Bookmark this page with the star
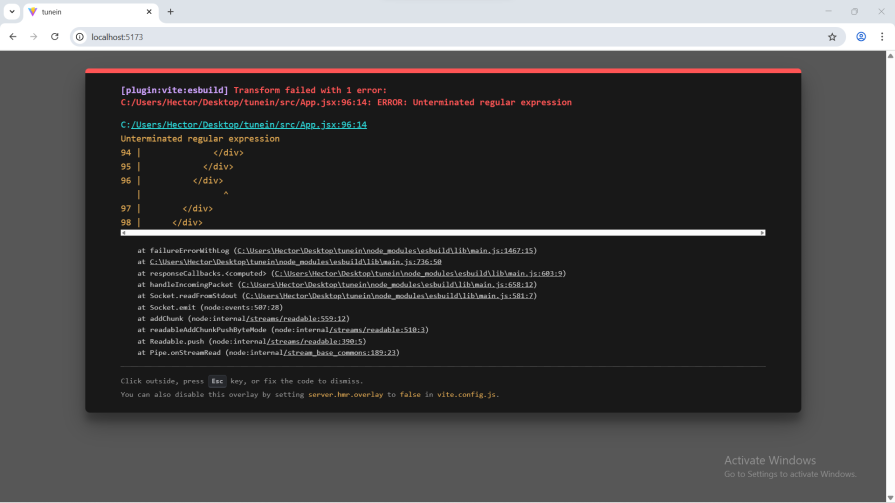This screenshot has height=503, width=895. tap(831, 37)
